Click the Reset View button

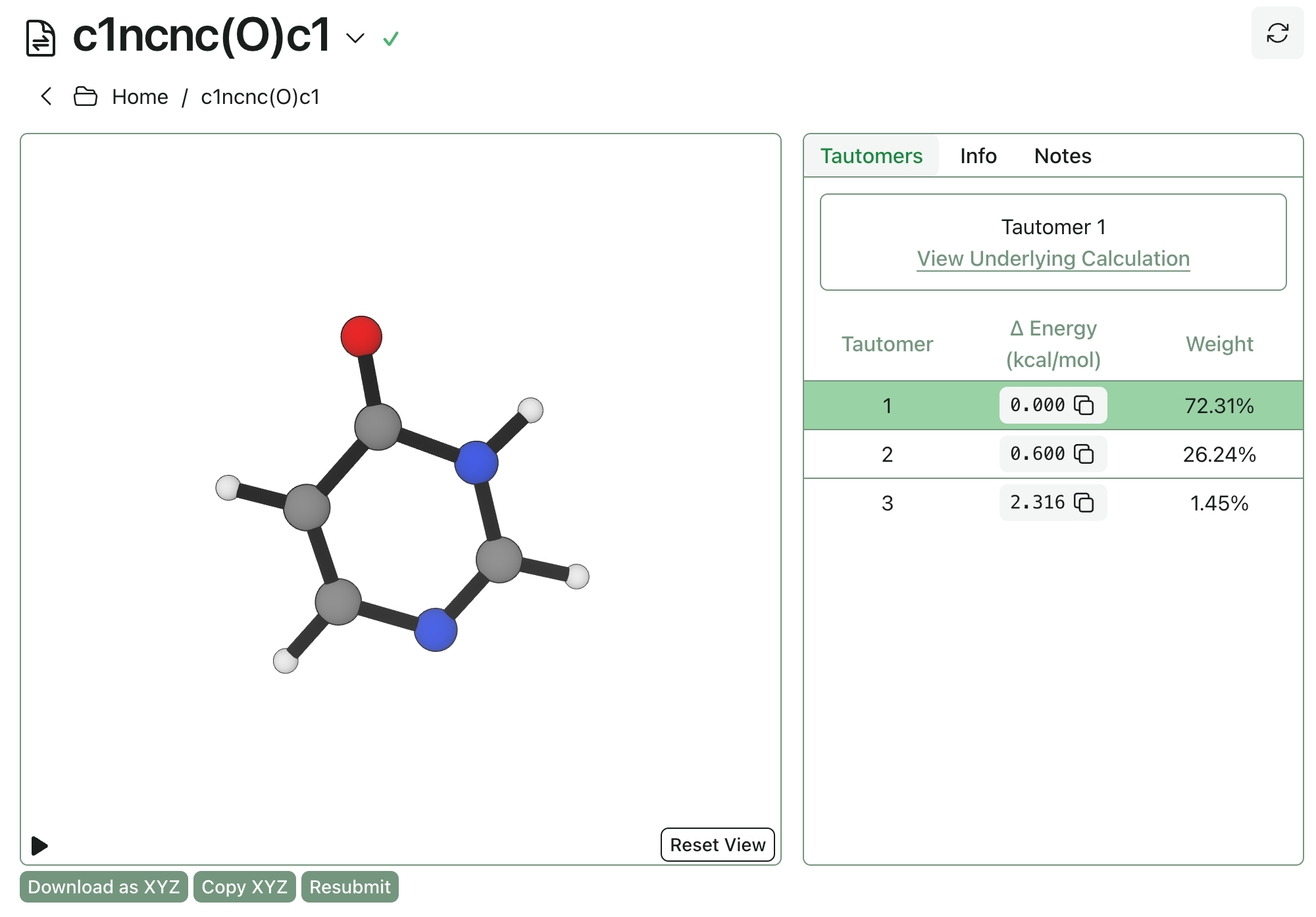click(717, 844)
